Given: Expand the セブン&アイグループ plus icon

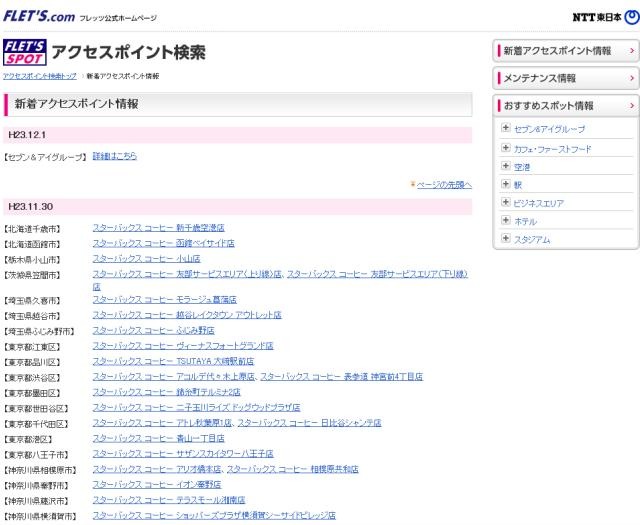Looking at the screenshot, I should [506, 128].
